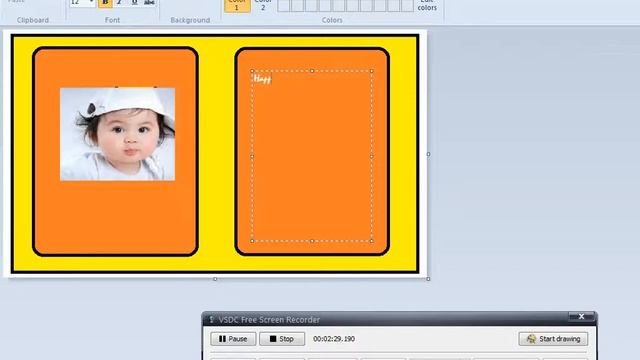The image size is (640, 360).
Task: Close the VSDC Free Screen Recorder window
Action: coord(581,317)
